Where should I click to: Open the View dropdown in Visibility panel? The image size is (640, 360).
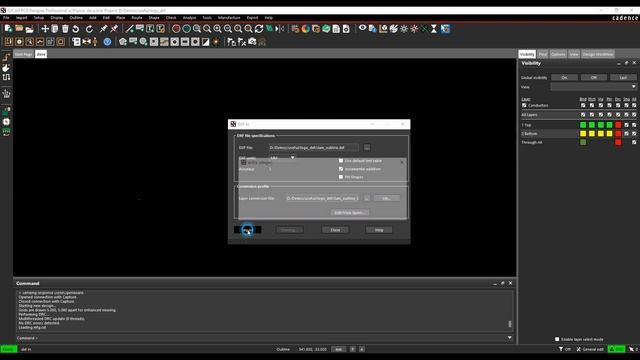click(x=593, y=87)
